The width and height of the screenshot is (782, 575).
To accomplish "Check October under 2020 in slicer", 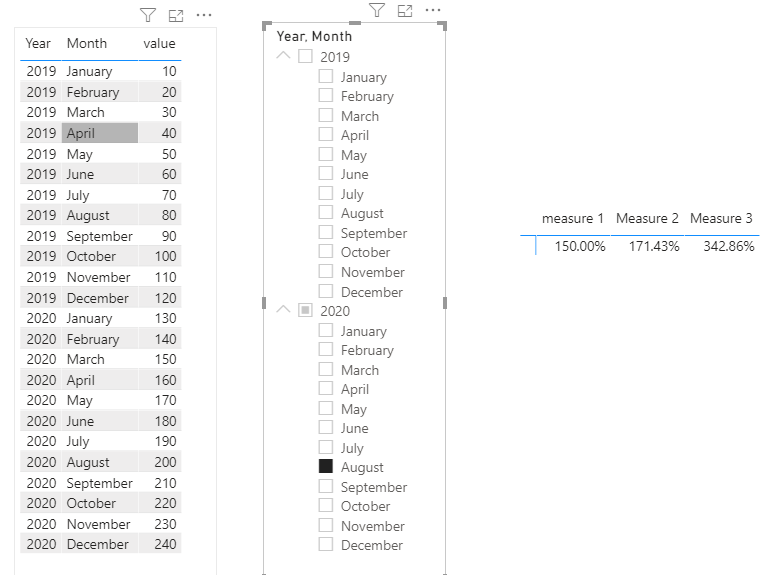I will [326, 505].
